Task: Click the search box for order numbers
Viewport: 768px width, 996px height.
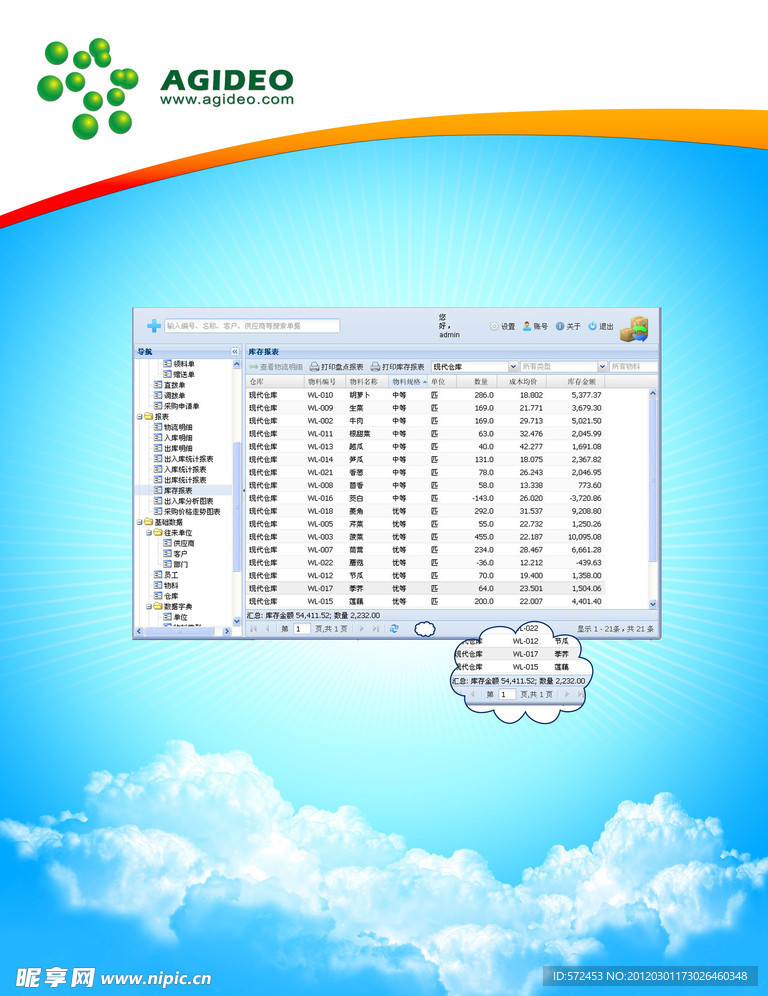Action: coord(252,326)
